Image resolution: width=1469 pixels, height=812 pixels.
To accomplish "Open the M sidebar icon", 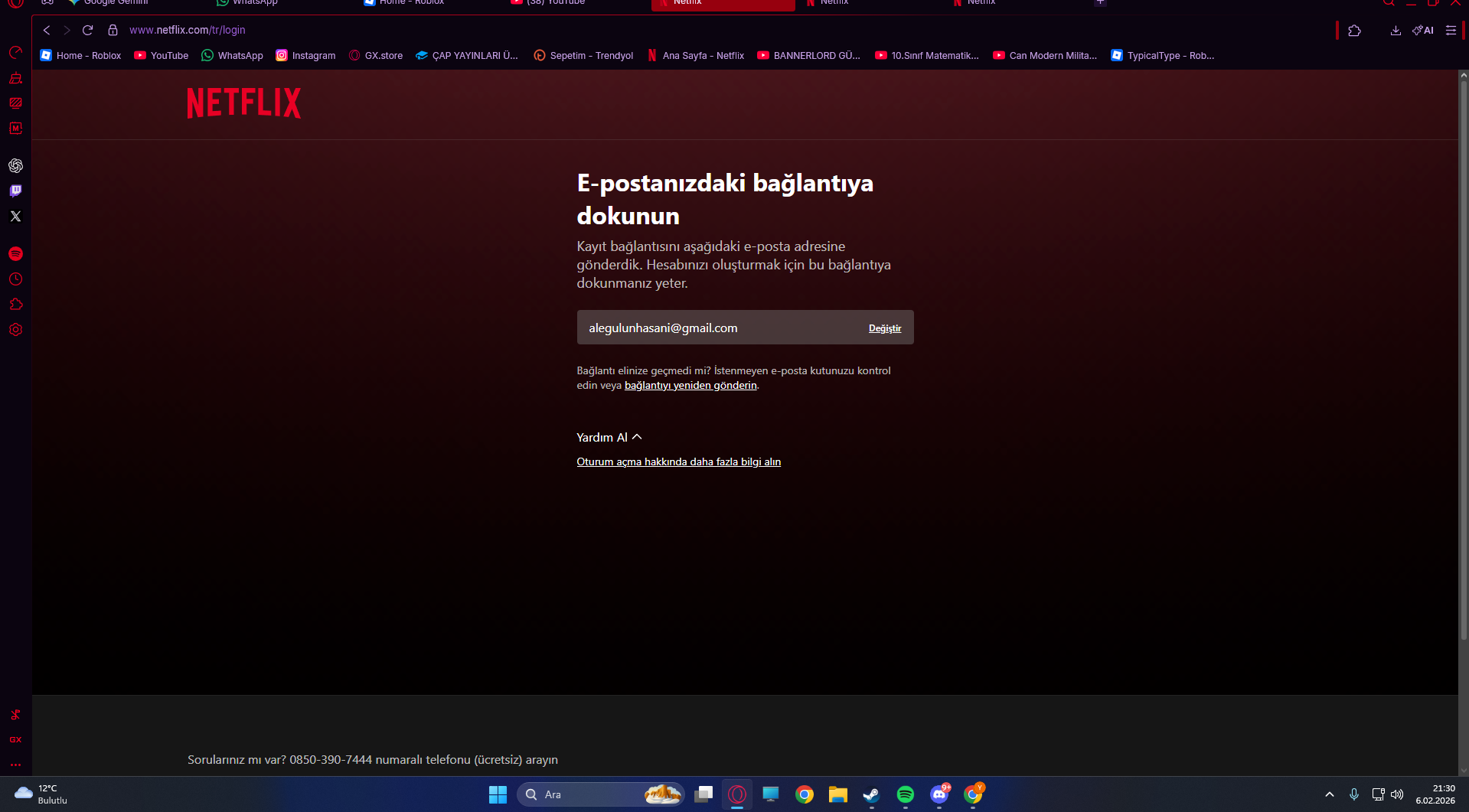I will [15, 129].
